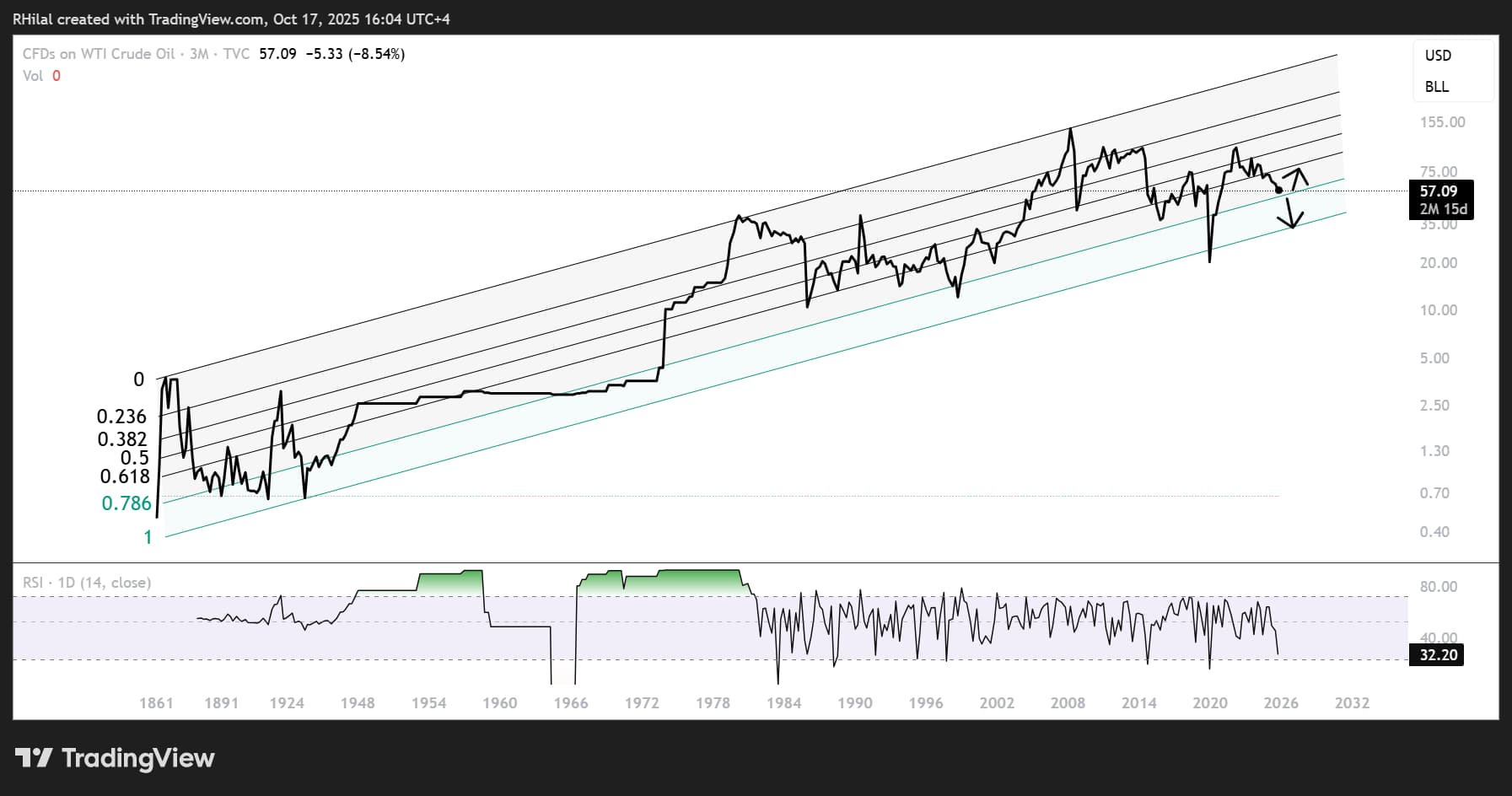Click the 1972 time axis label
The height and width of the screenshot is (796, 1512).
coord(642,703)
